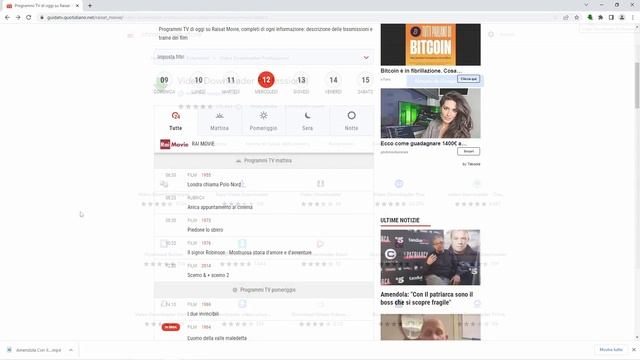Click the Rai Movie channel logo
The image size is (640, 360).
174,144
